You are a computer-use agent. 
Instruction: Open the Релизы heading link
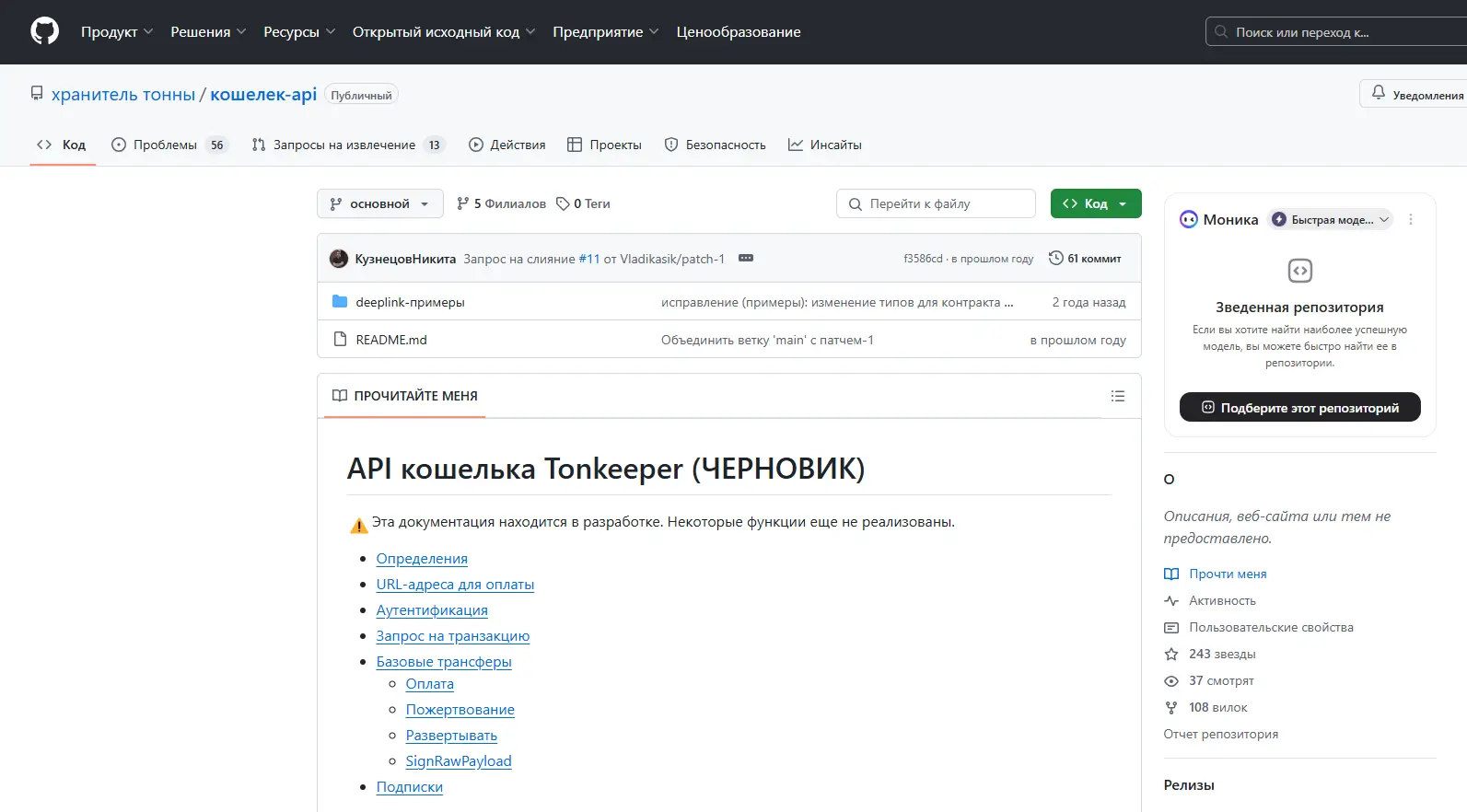1189,785
